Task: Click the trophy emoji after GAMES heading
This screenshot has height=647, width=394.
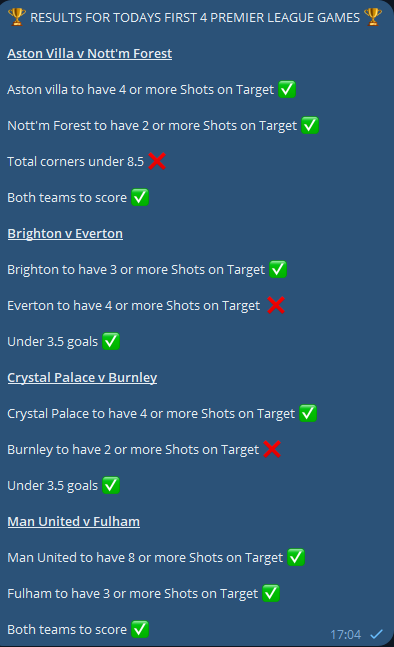Action: [373, 17]
